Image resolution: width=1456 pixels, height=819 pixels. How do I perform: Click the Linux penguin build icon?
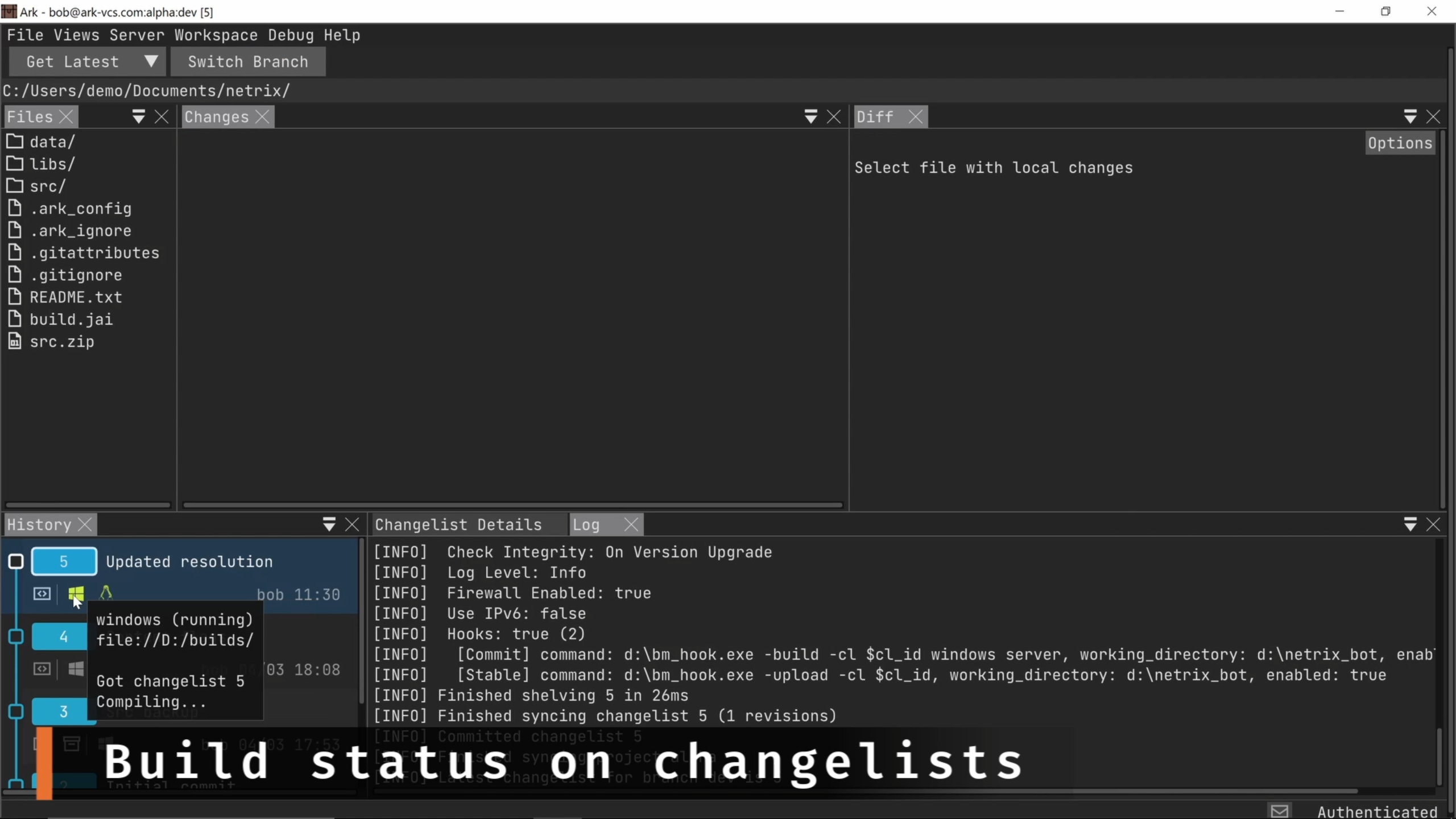(x=106, y=593)
